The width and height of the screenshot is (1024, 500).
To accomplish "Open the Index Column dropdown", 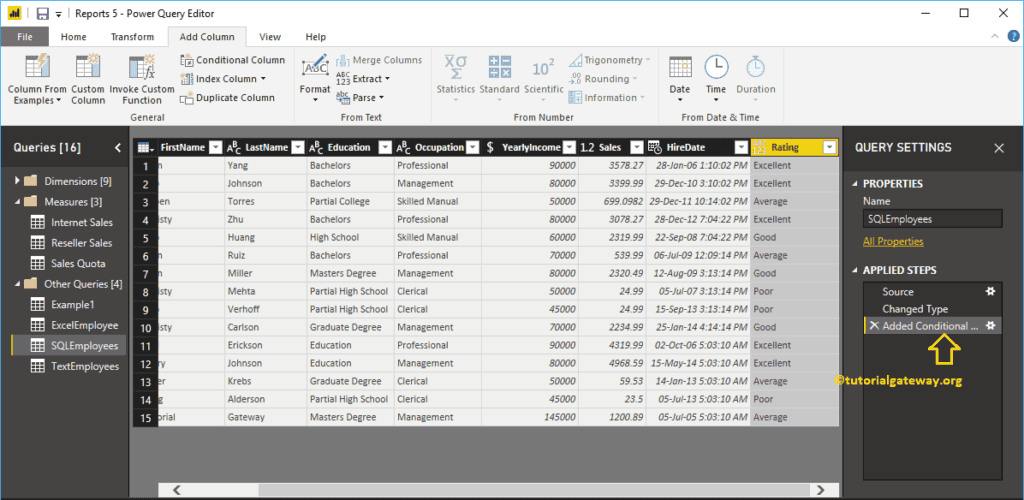I will (x=263, y=79).
